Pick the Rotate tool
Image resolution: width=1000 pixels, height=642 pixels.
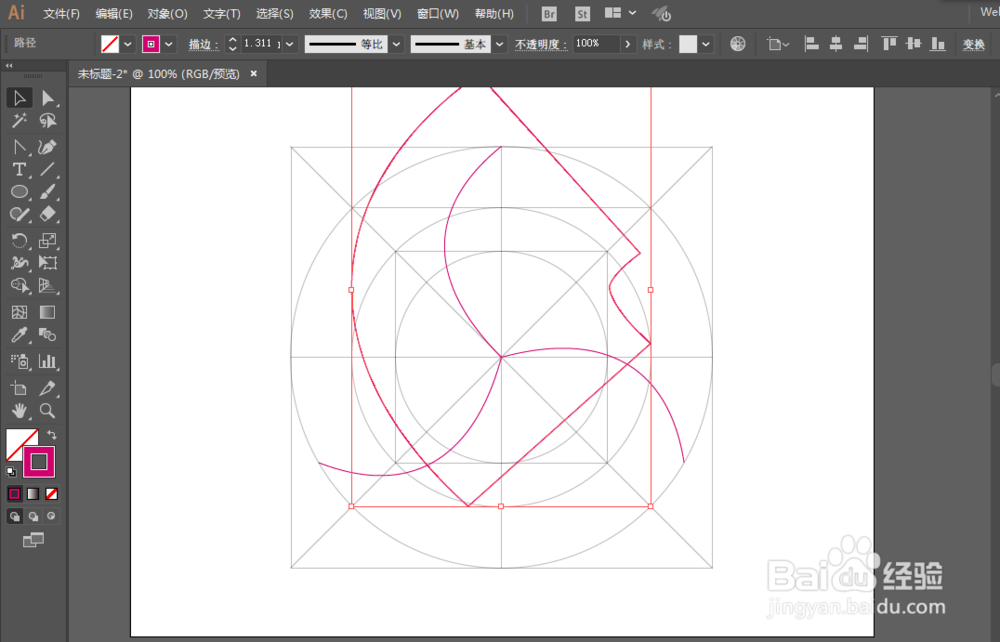tap(19, 240)
